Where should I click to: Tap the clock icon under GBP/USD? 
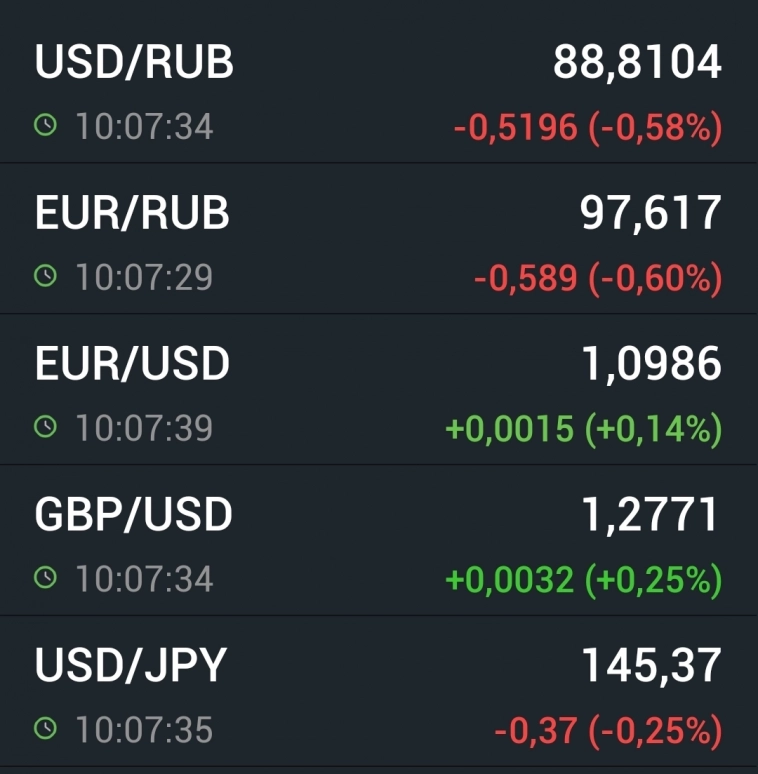coord(45,578)
